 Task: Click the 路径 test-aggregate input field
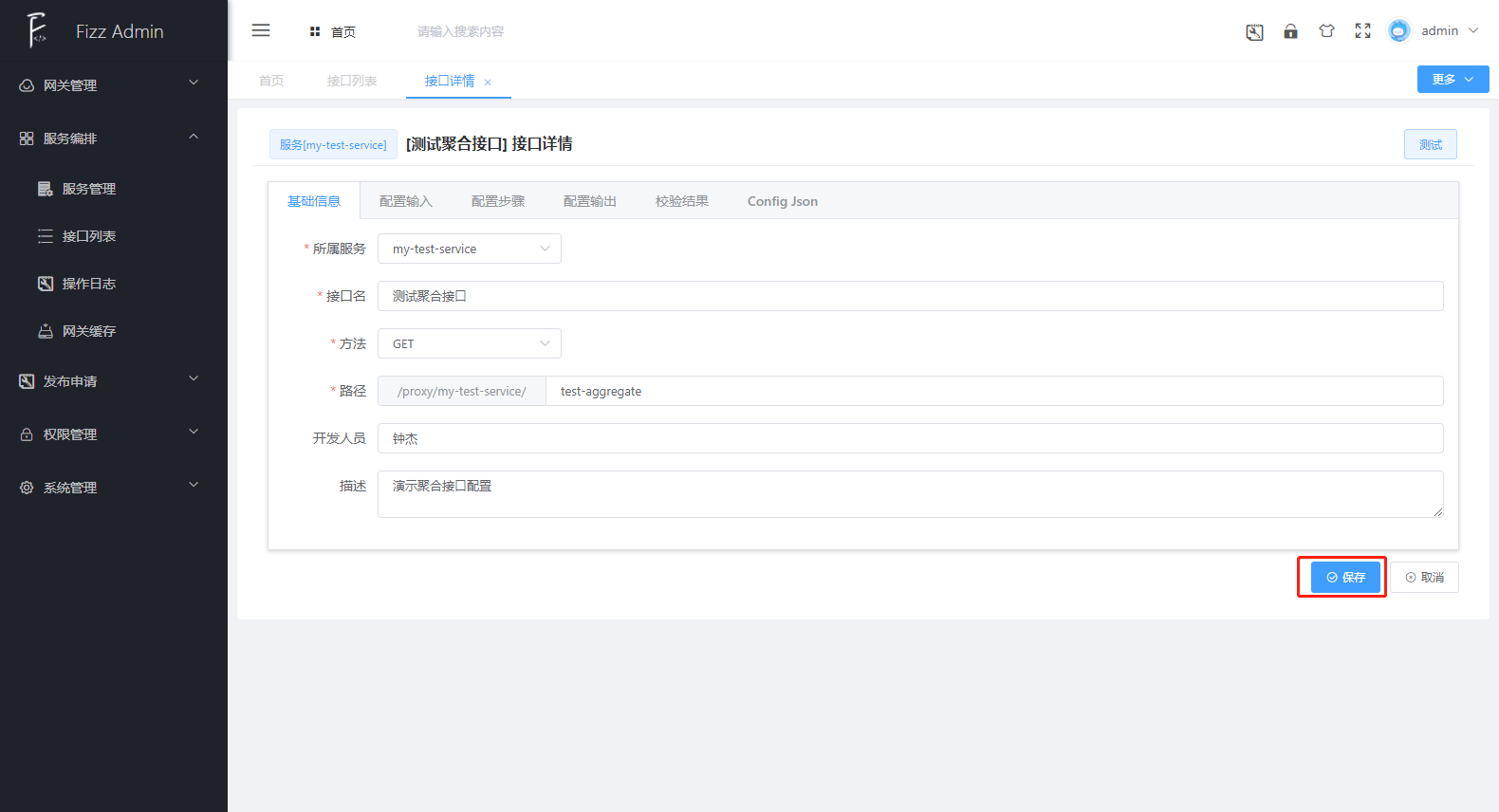(994, 391)
